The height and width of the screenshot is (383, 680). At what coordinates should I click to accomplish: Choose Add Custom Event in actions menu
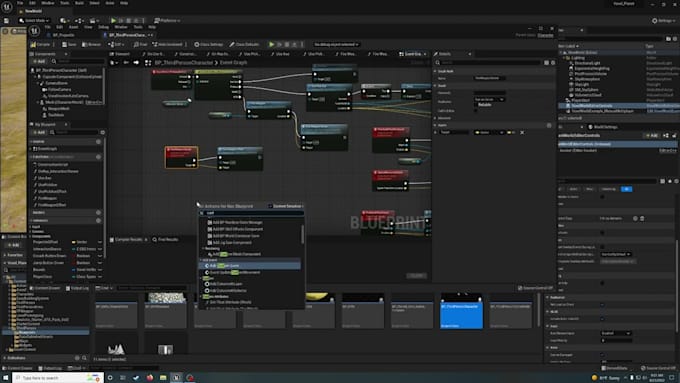click(250, 265)
